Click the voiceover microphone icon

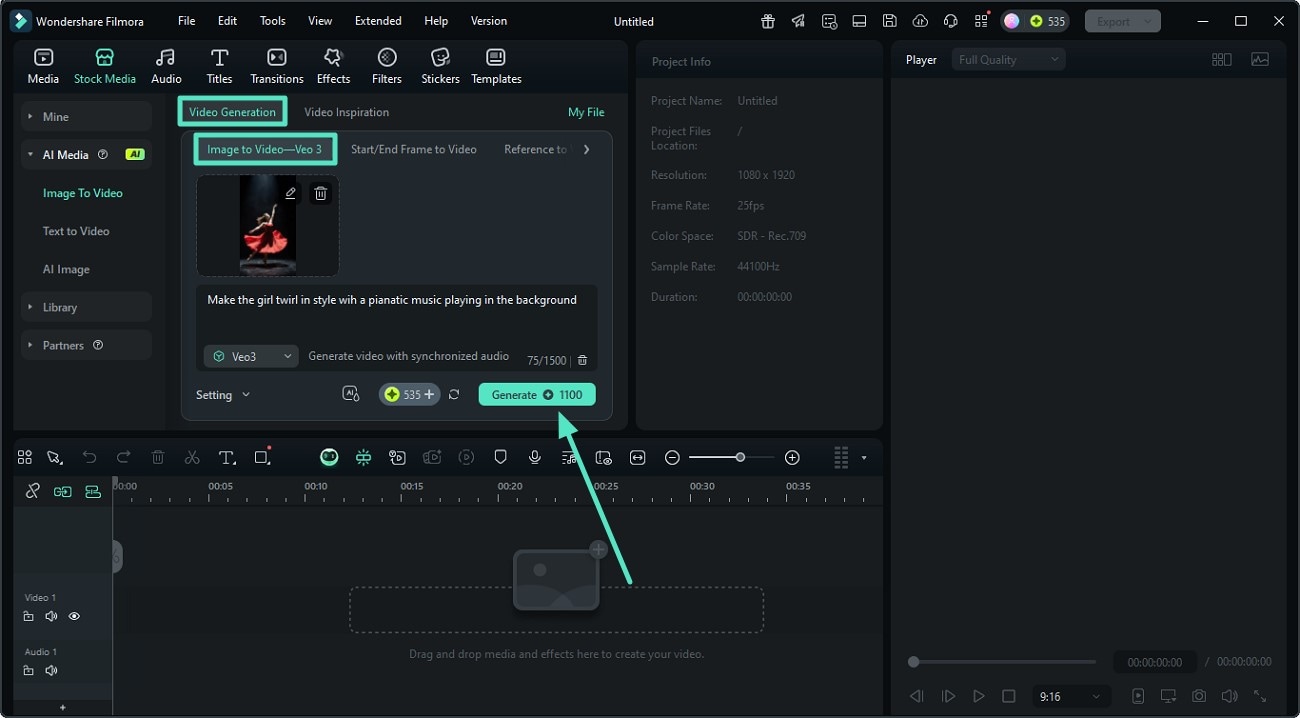[535, 457]
